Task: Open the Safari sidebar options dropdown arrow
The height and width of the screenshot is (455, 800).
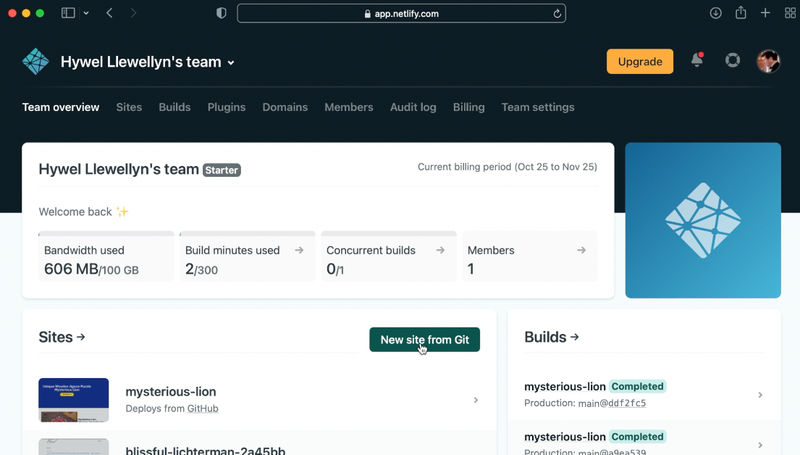Action: (86, 13)
